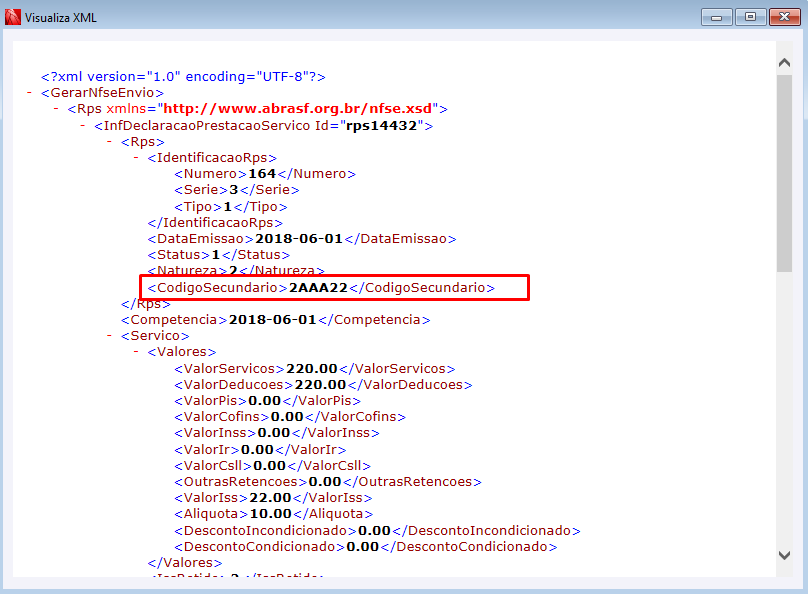Viewport: 808px width, 594px height.
Task: Select the Competencia value 2018-06-01
Action: [x=273, y=319]
